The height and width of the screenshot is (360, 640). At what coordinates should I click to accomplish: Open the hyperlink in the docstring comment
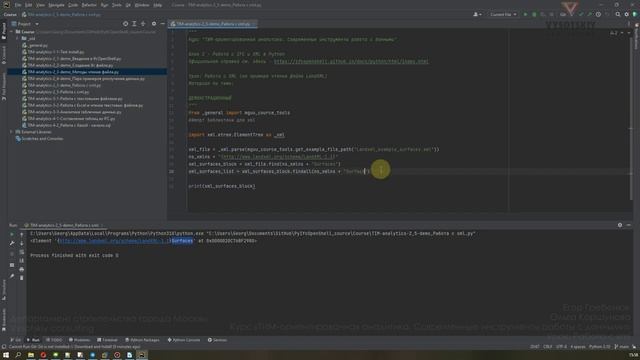pyautogui.click(x=351, y=62)
